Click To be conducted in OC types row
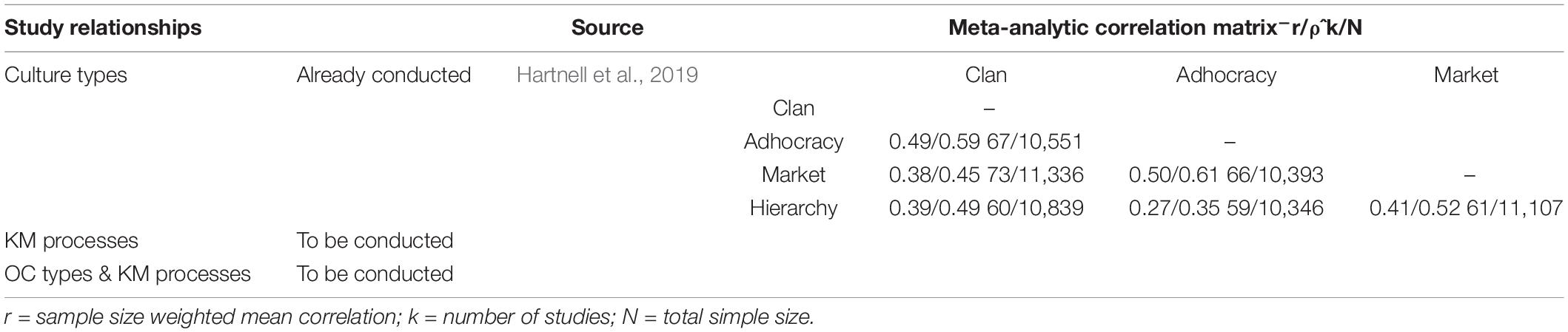Image resolution: width=1568 pixels, height=332 pixels. tap(375, 274)
